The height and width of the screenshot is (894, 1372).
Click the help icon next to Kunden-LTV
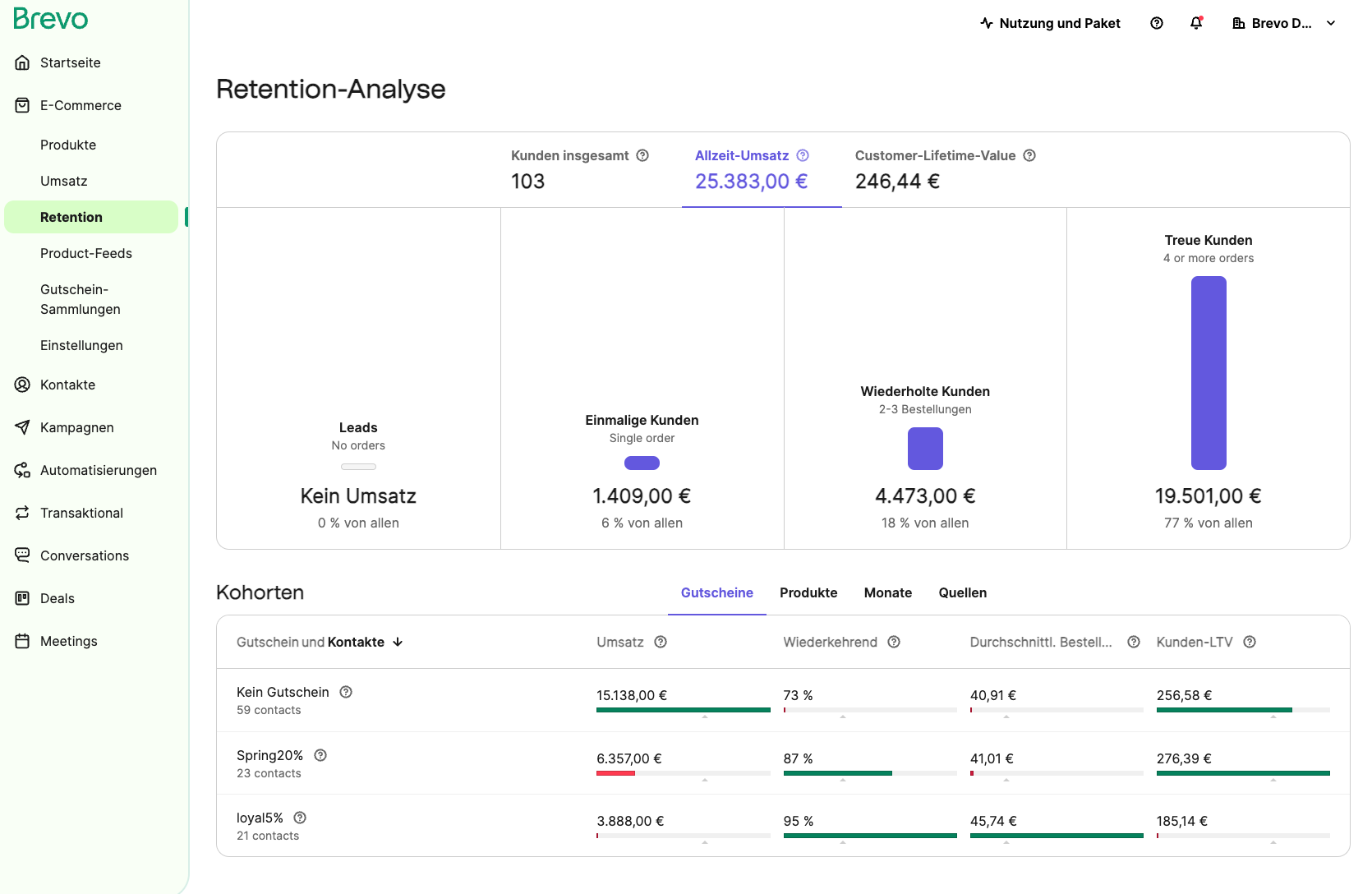(1250, 642)
